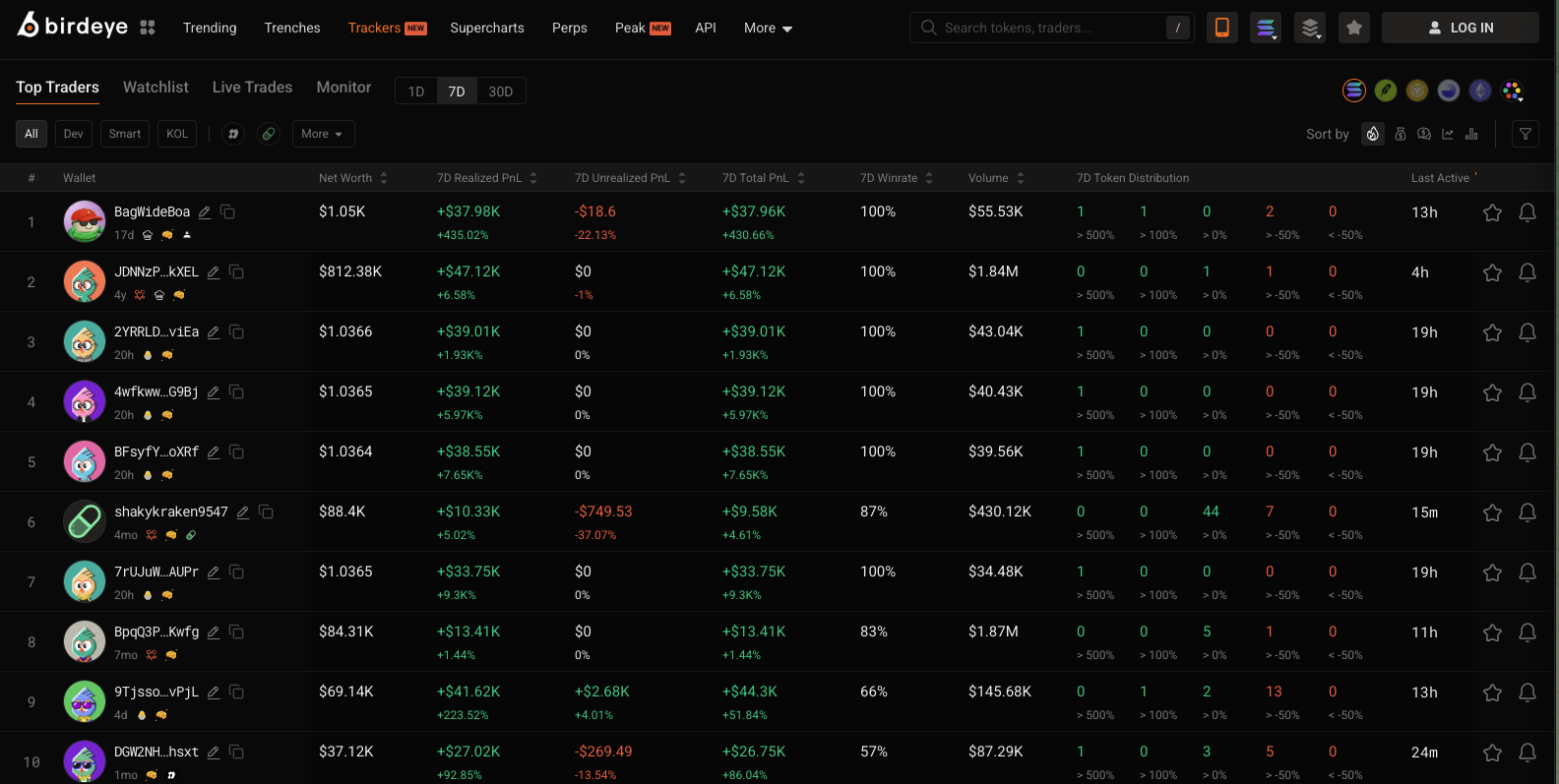Sort by the line chart icon
Image resolution: width=1559 pixels, height=784 pixels.
pyautogui.click(x=1448, y=134)
